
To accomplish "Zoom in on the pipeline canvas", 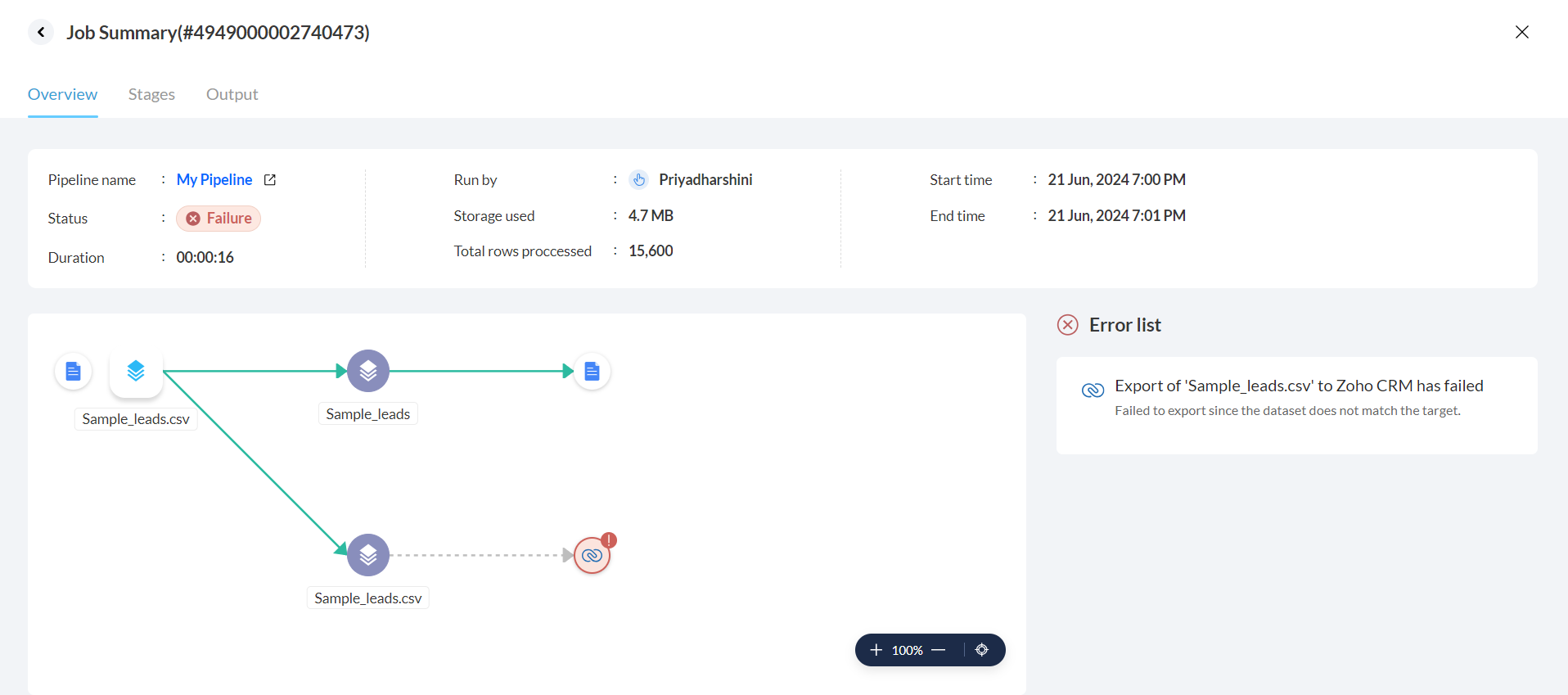I will tap(876, 650).
